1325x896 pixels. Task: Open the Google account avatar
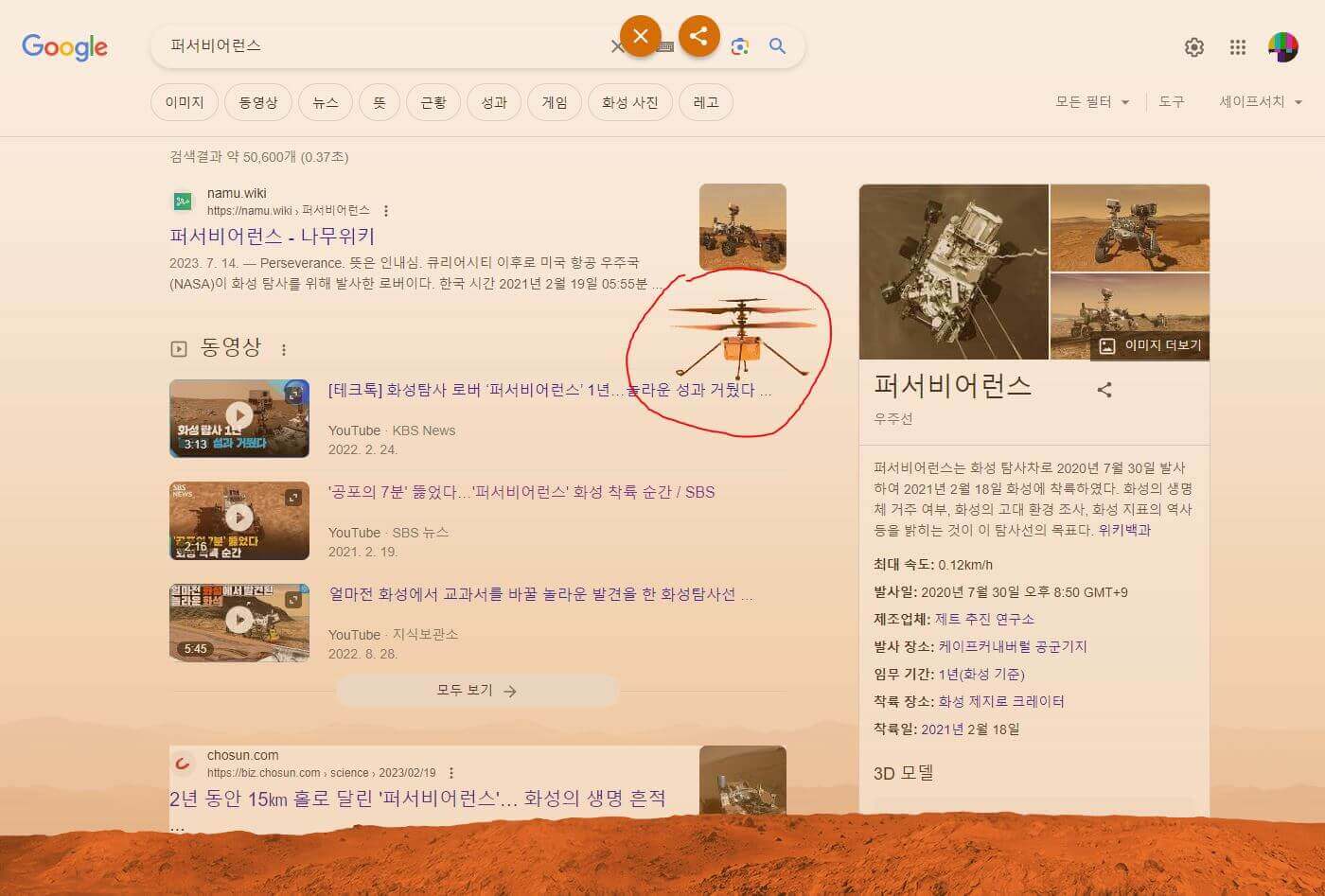coord(1283,46)
